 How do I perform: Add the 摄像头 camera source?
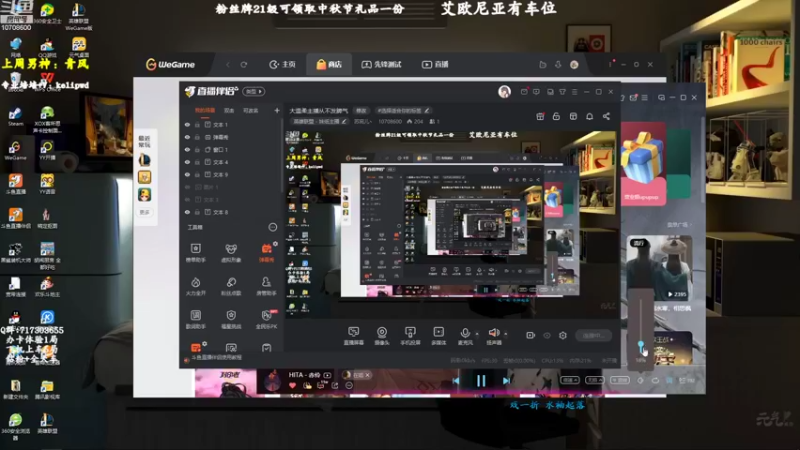[382, 336]
